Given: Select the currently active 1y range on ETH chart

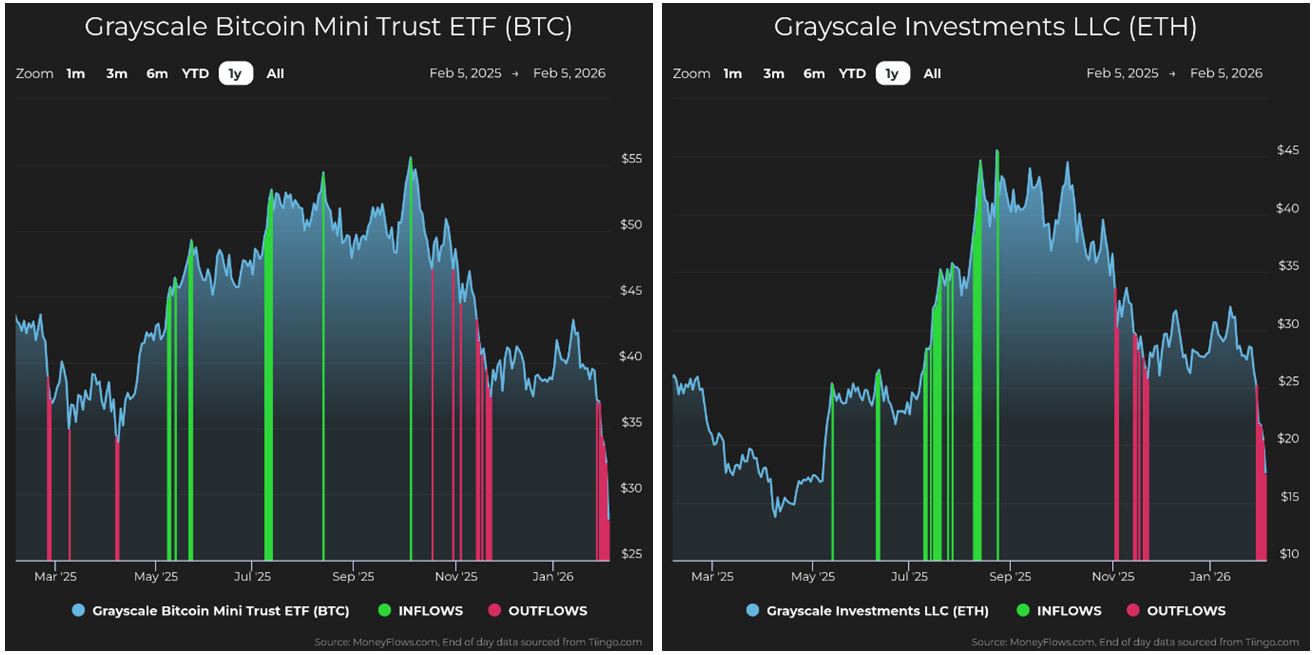Looking at the screenshot, I should [891, 73].
